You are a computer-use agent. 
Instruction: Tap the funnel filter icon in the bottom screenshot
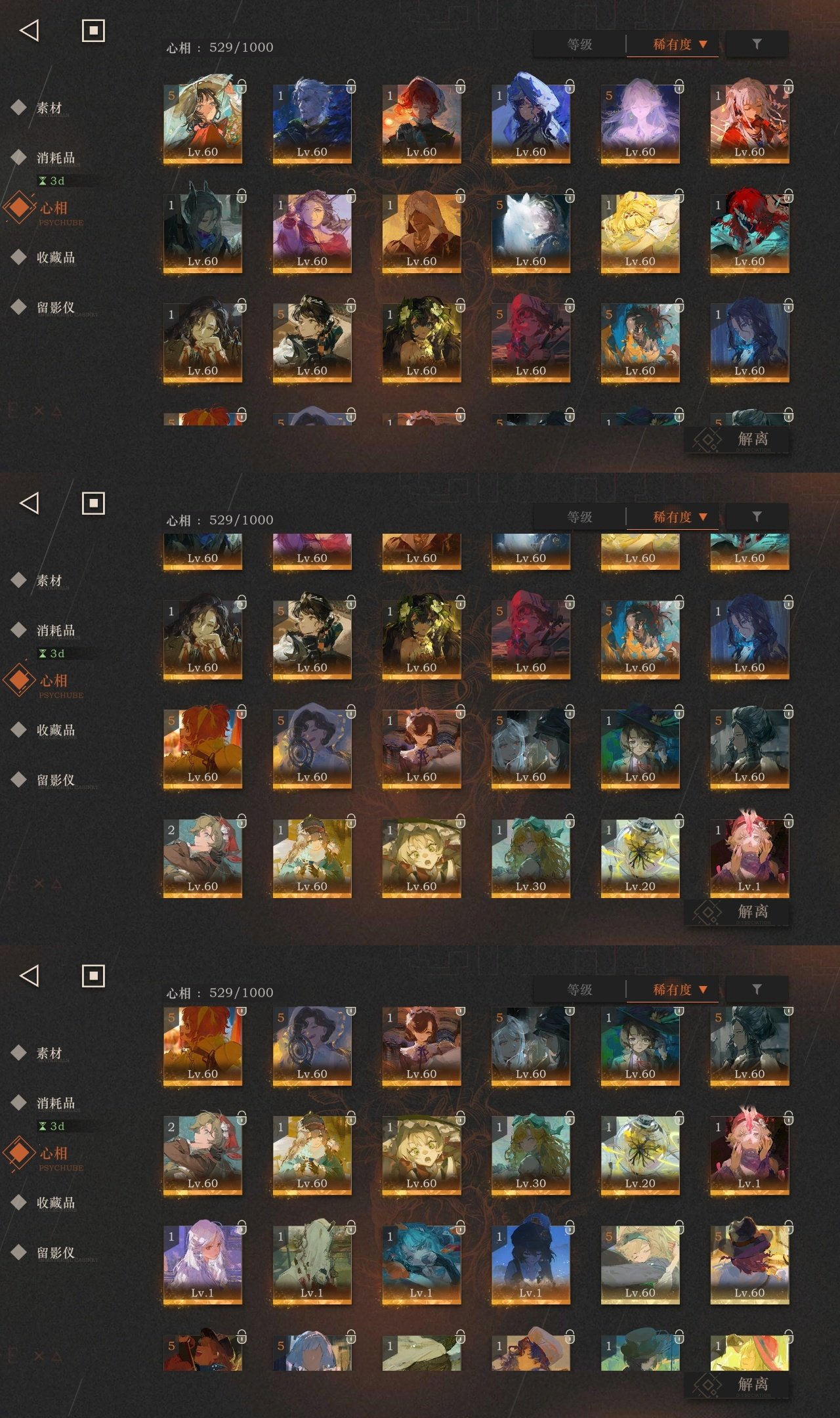(x=757, y=989)
